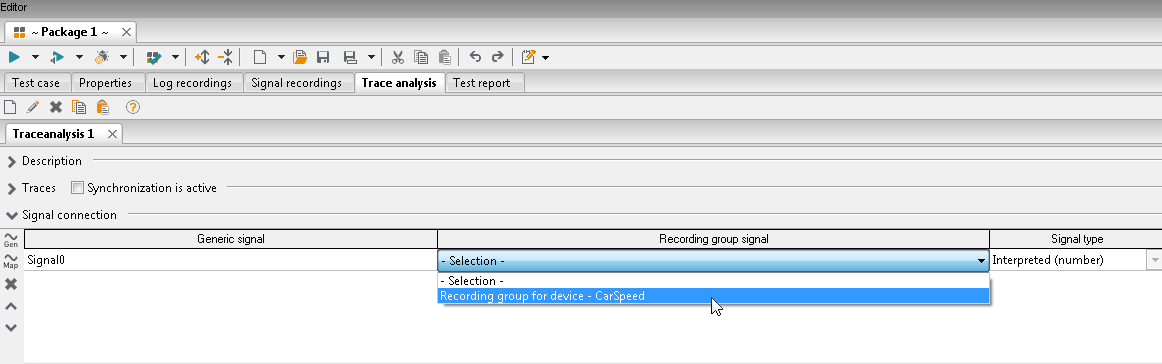
Task: Click the Gen generic signal icon
Action: click(x=10, y=239)
